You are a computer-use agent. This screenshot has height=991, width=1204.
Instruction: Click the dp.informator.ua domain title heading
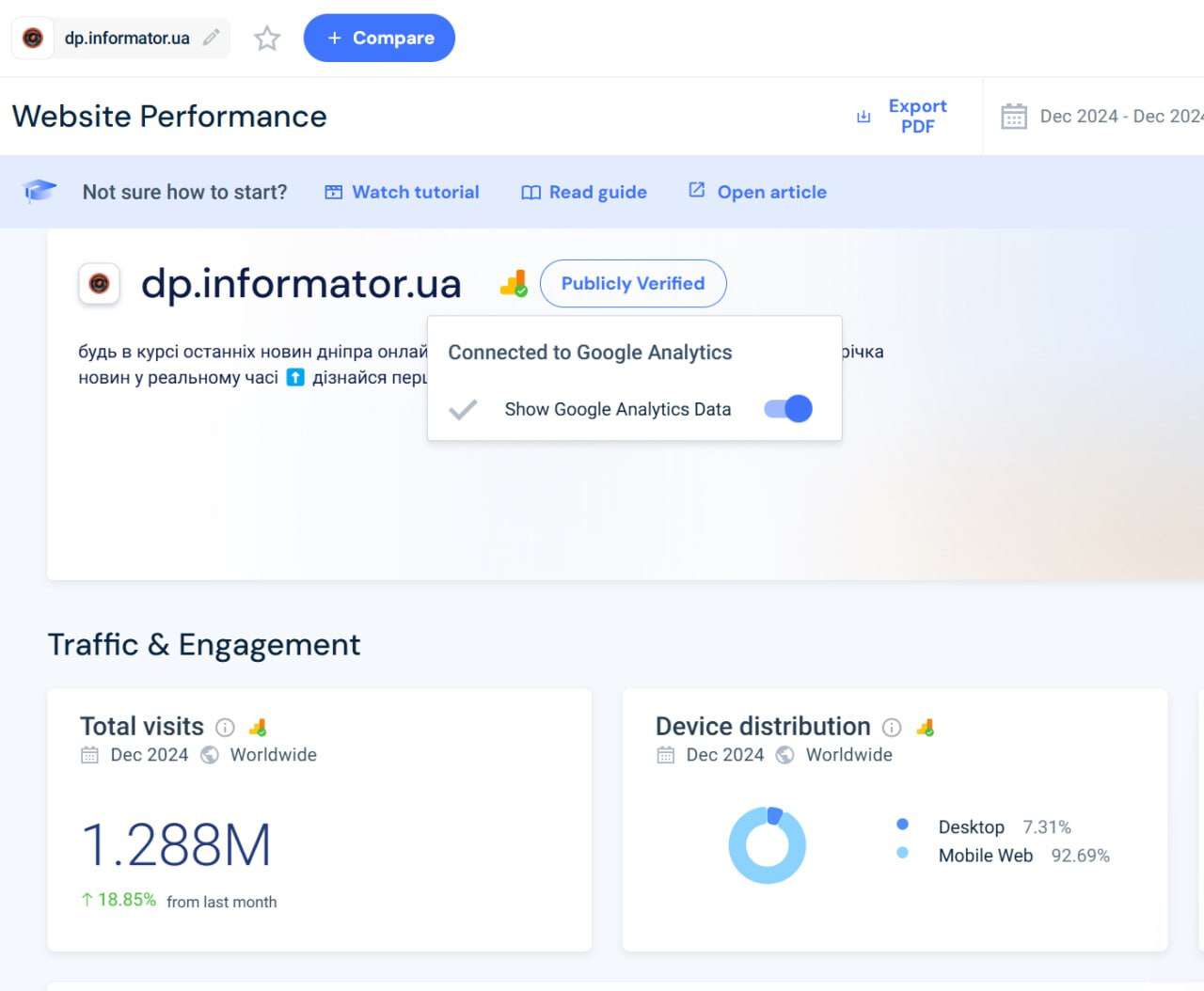[301, 283]
